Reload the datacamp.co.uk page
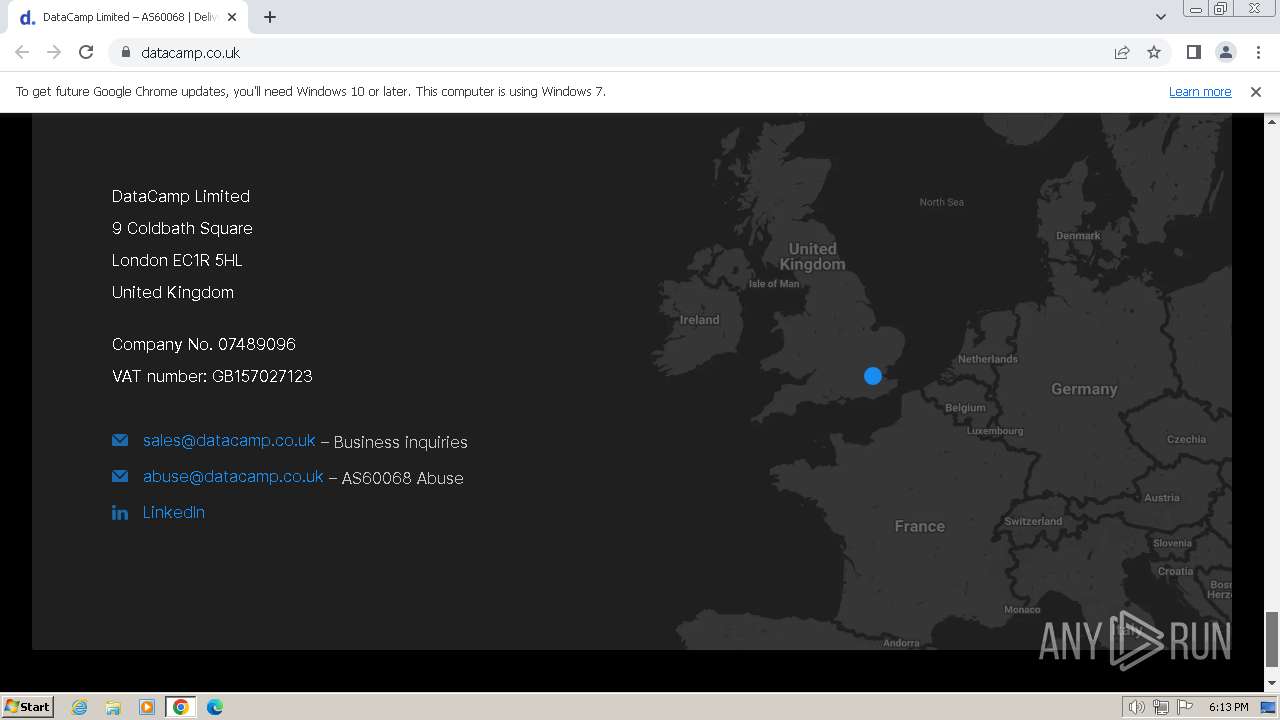Viewport: 1280px width, 720px height. (86, 52)
